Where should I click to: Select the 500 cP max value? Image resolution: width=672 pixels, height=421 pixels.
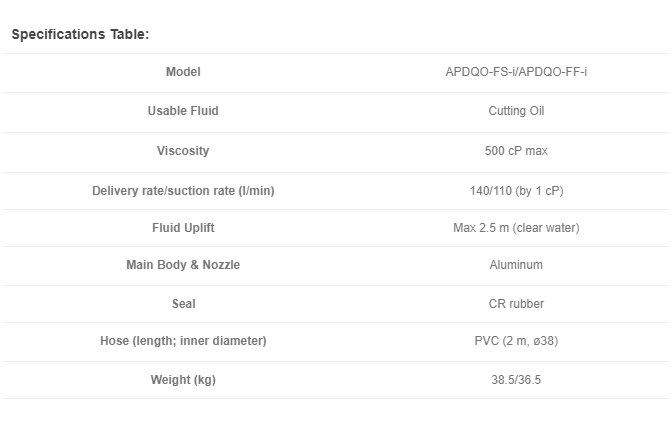point(516,150)
